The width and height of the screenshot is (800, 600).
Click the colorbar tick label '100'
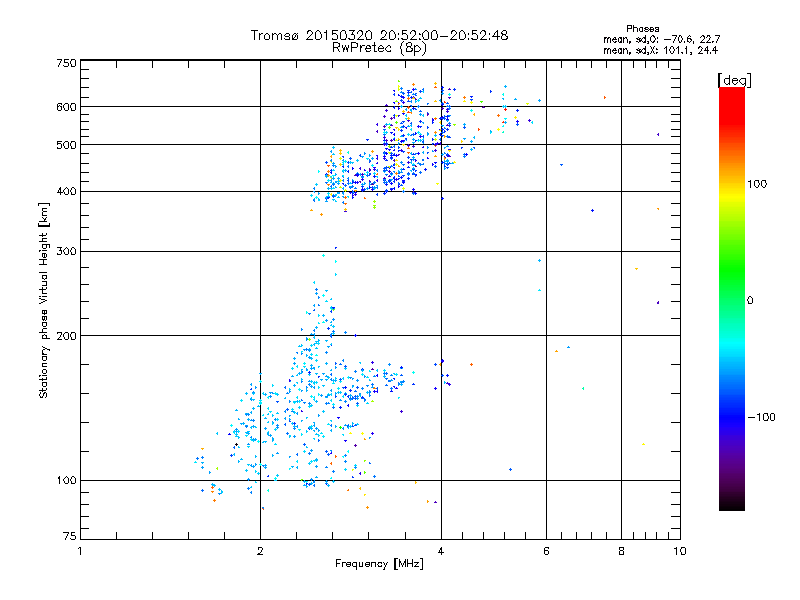(757, 184)
